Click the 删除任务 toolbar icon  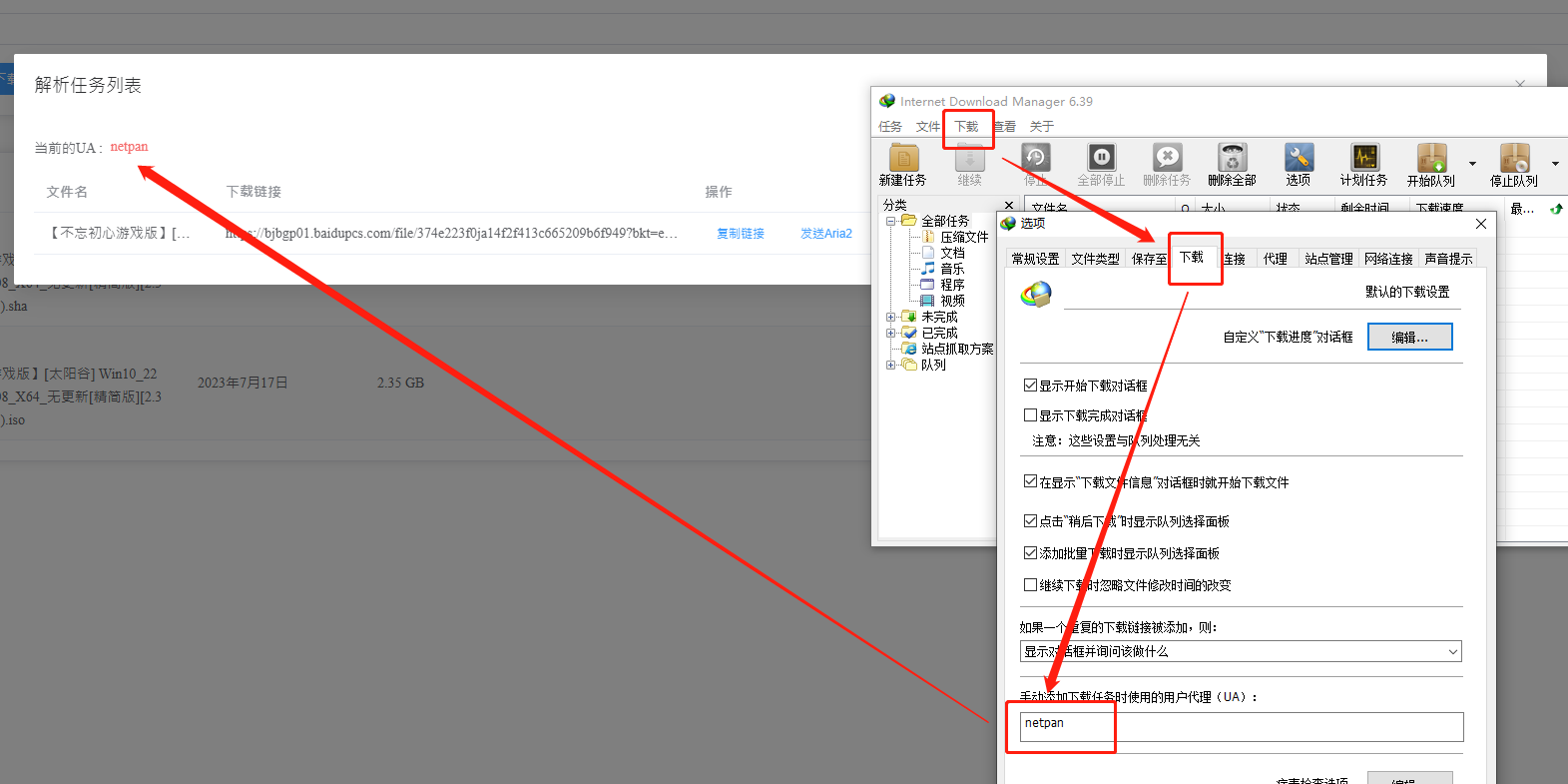tap(1167, 164)
